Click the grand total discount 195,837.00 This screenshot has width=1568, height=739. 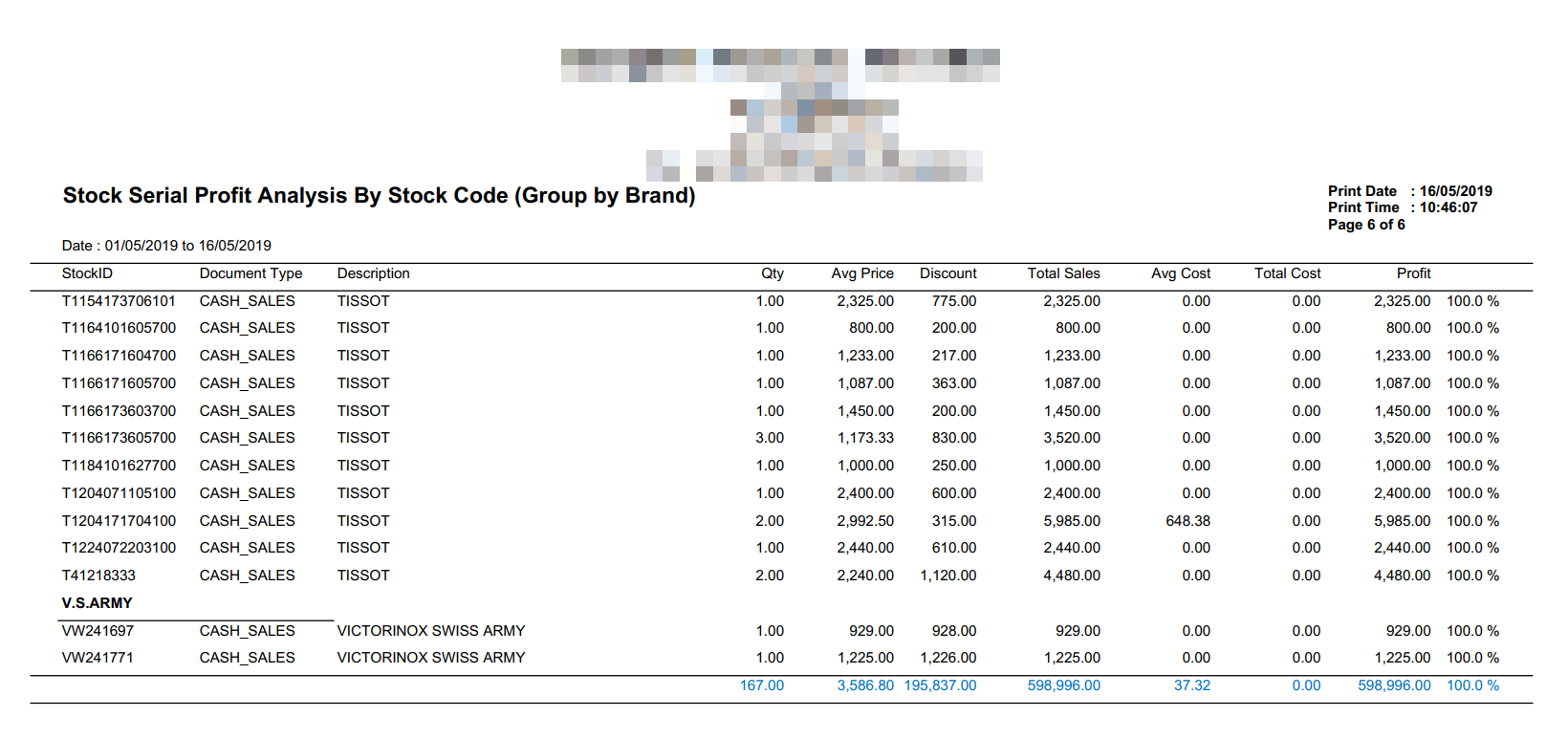941,685
